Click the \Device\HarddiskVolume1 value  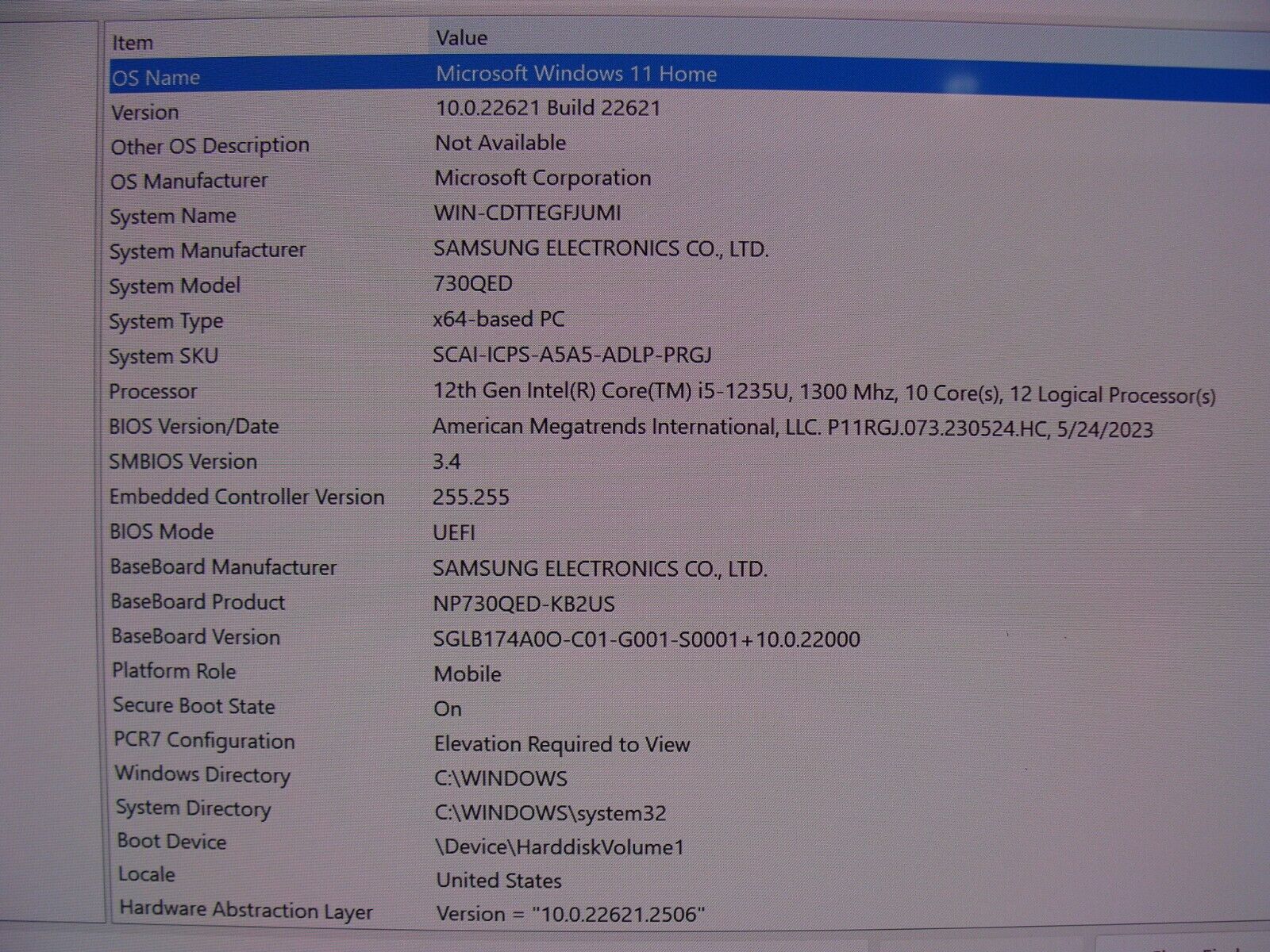pyautogui.click(x=560, y=847)
